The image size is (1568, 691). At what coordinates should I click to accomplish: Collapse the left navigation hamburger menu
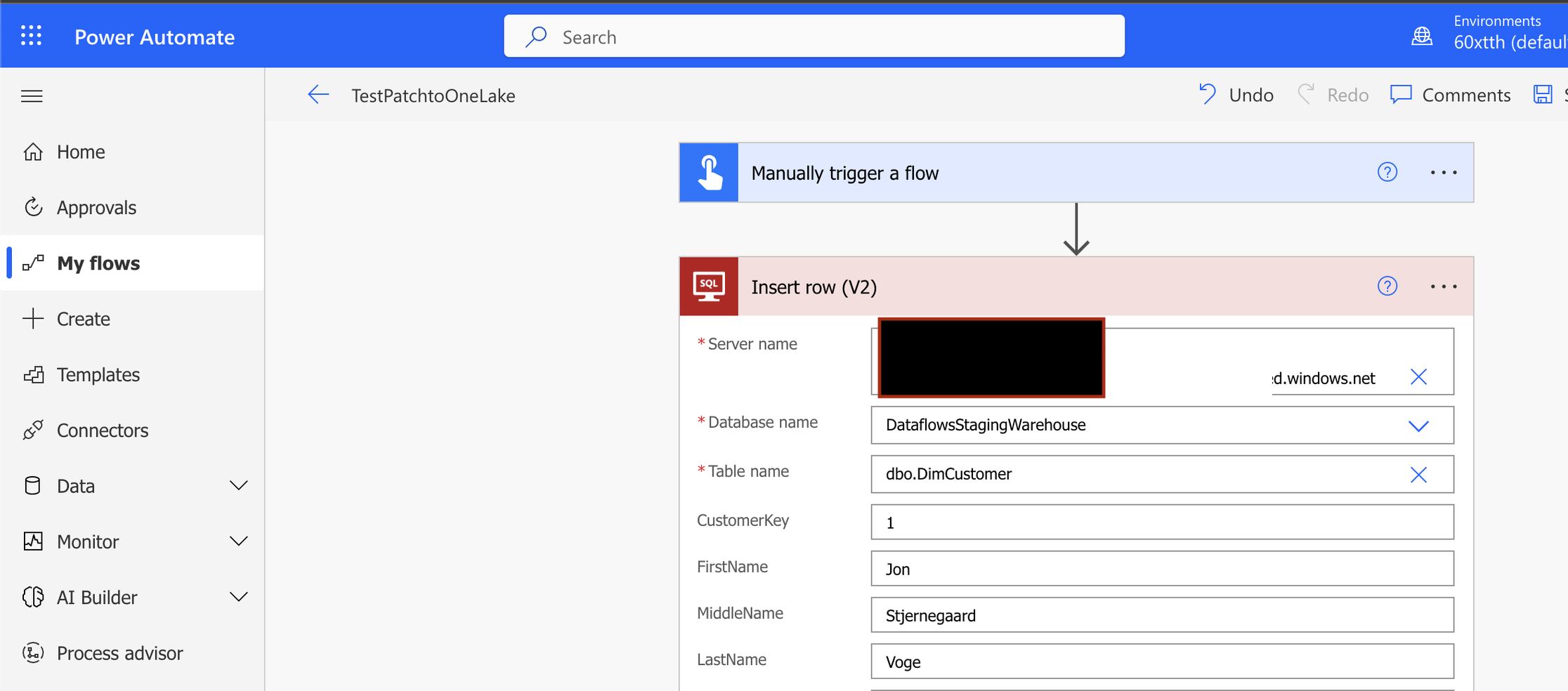click(32, 96)
